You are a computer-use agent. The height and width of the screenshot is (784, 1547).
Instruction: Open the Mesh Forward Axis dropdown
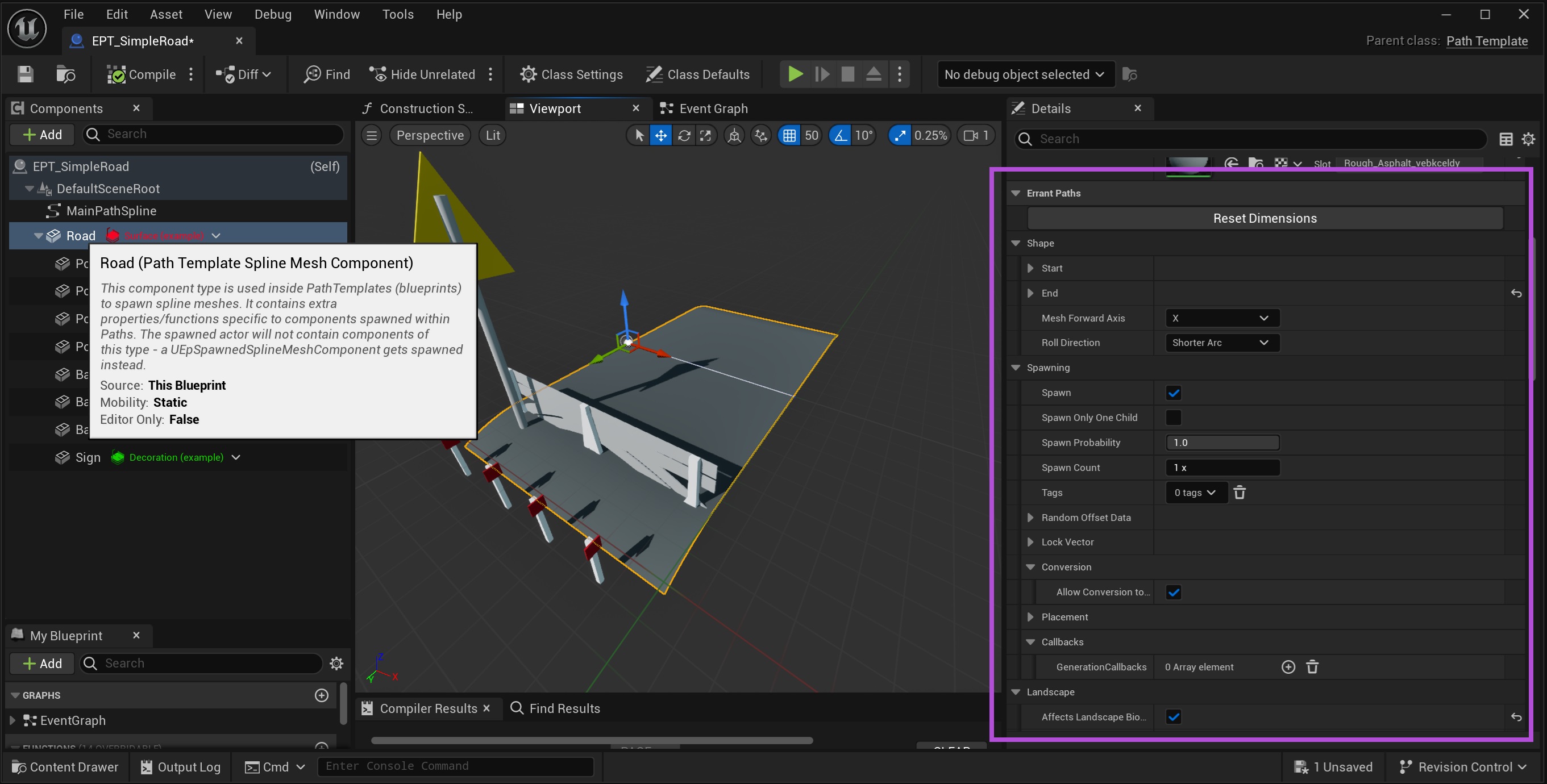click(1221, 318)
